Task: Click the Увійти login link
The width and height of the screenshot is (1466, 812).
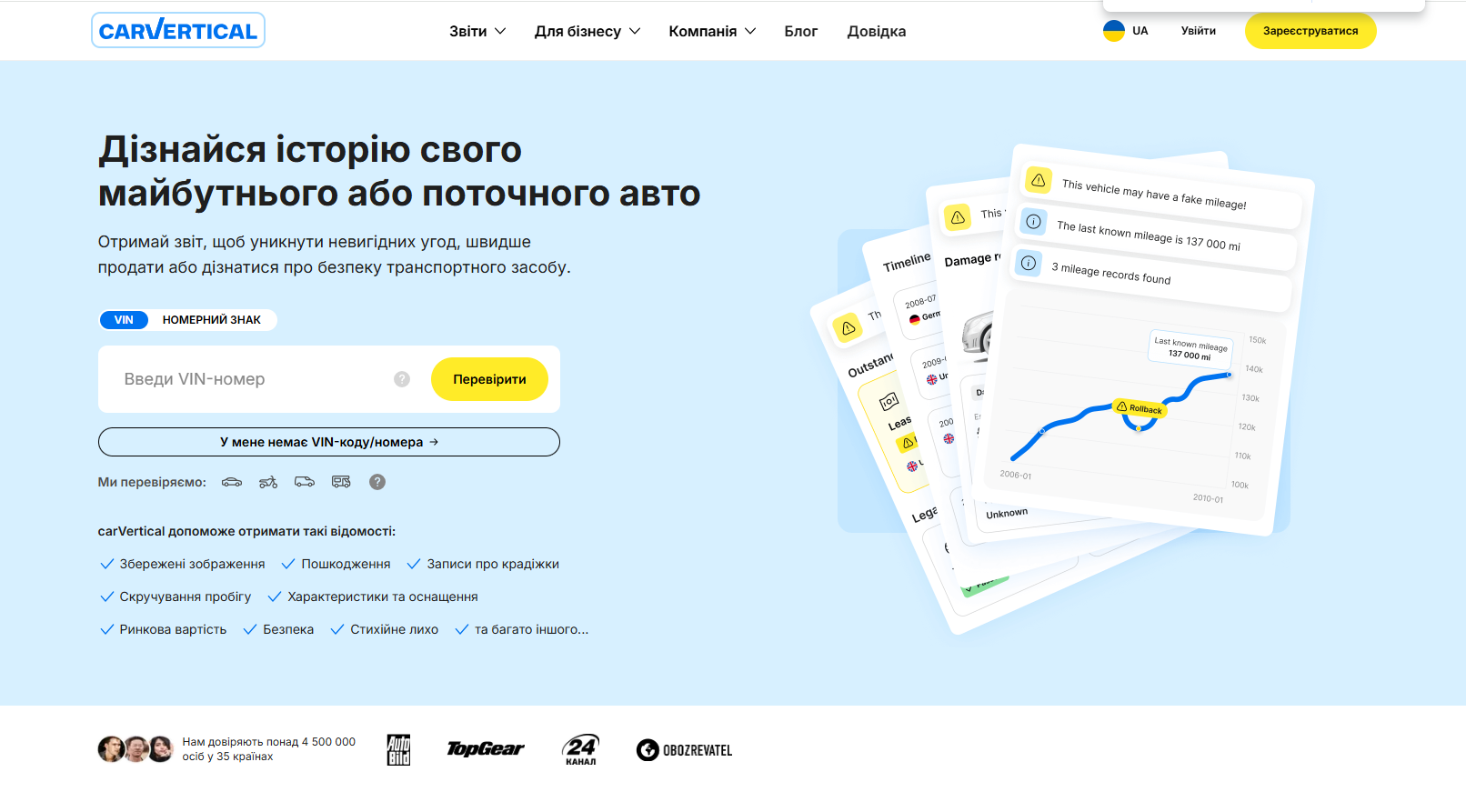Action: tap(1199, 31)
